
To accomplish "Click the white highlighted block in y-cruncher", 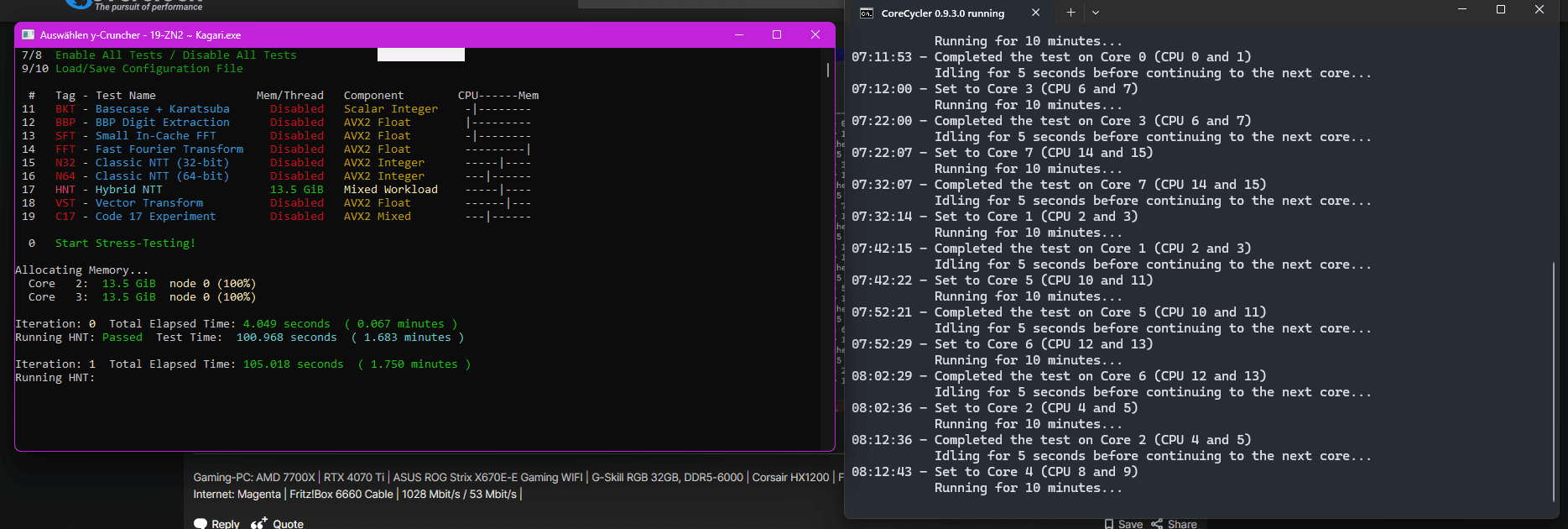I will tap(420, 55).
